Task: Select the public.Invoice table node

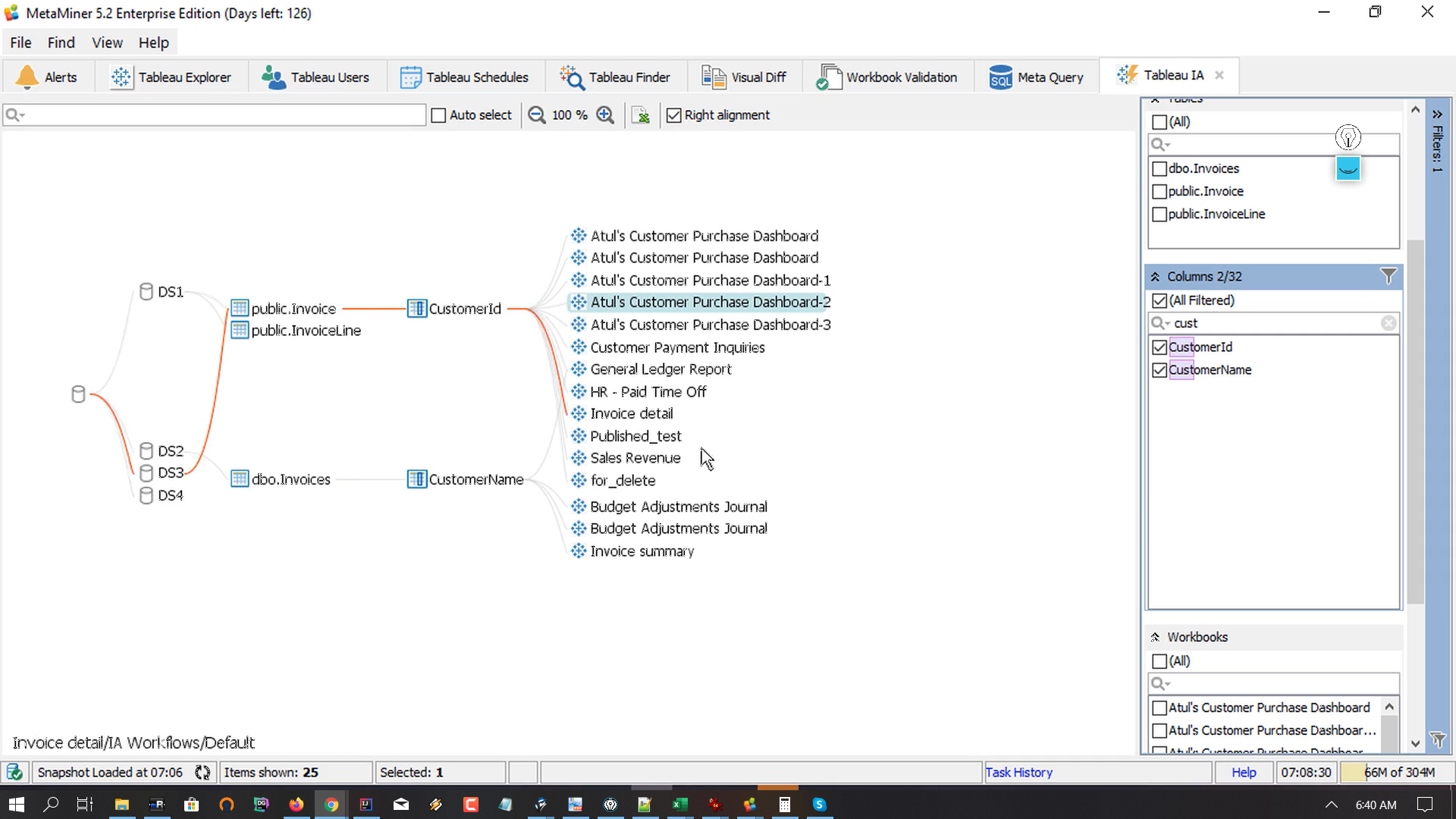Action: point(284,309)
